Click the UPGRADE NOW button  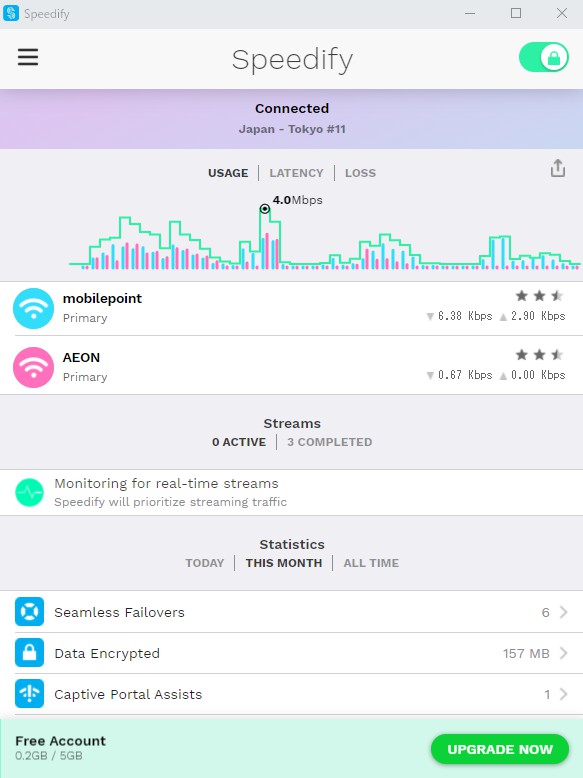[x=500, y=749]
